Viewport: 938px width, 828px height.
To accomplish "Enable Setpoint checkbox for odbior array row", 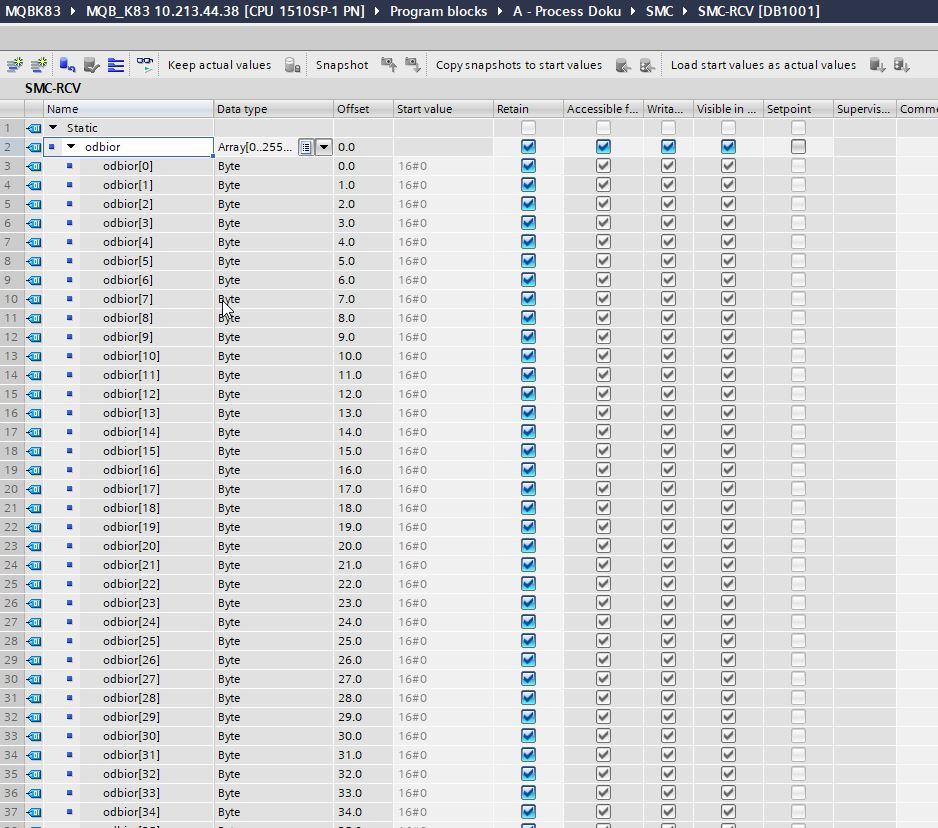I will pyautogui.click(x=798, y=147).
